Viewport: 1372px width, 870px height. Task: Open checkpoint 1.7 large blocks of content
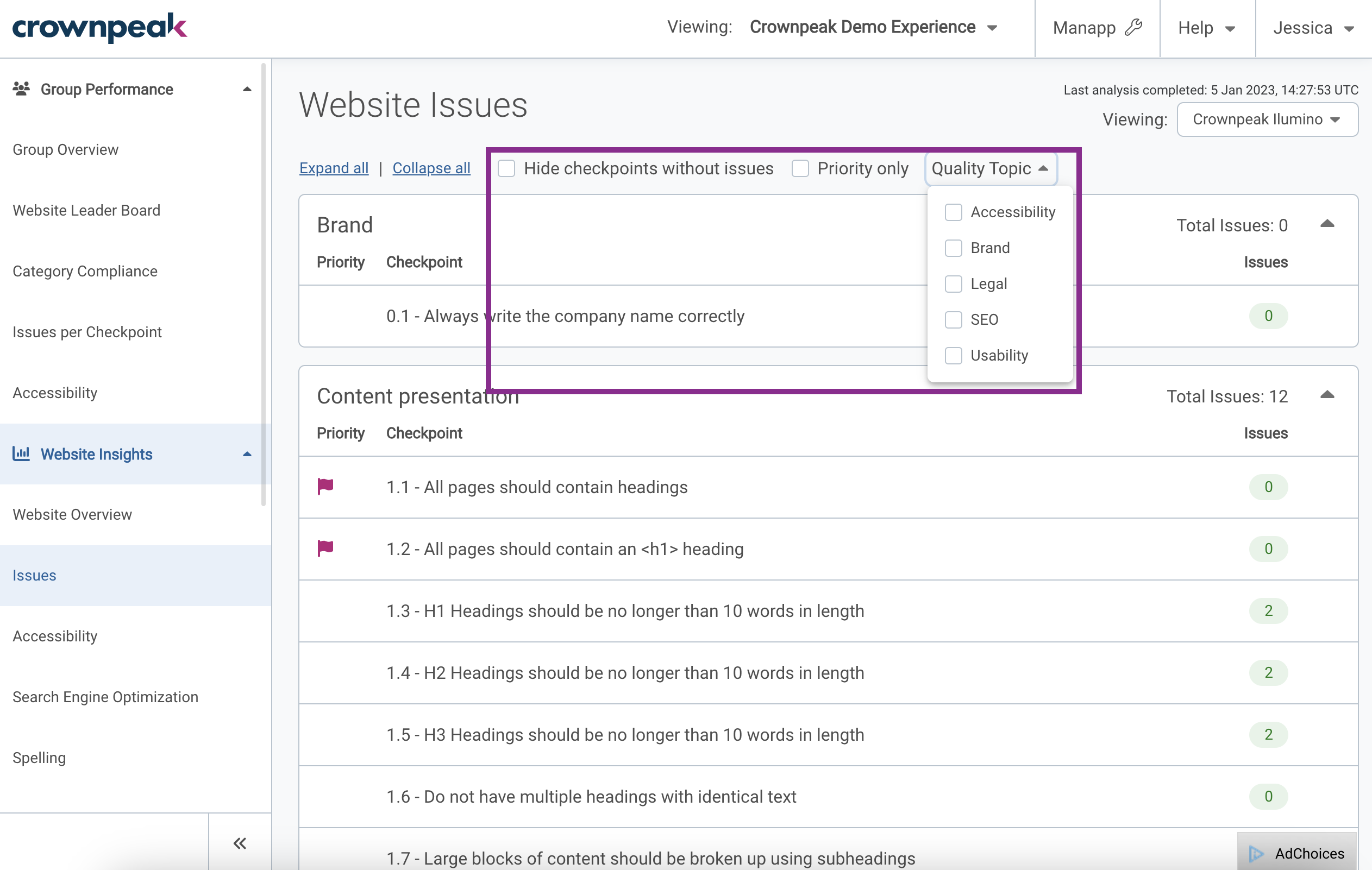[x=650, y=859]
